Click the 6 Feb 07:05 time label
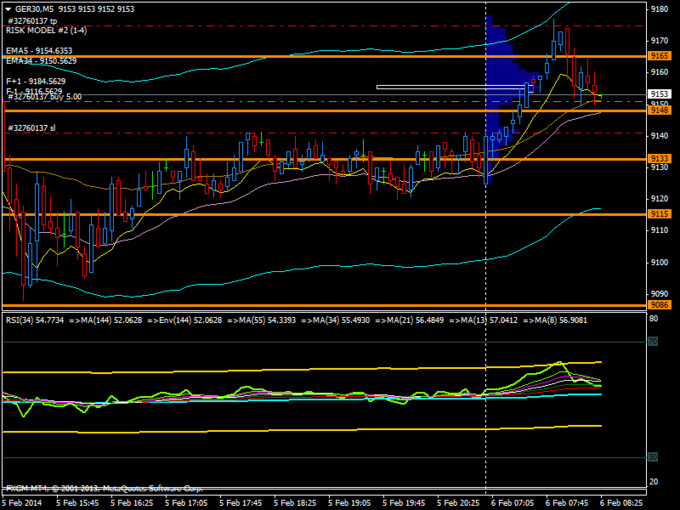This screenshot has height=510, width=680. (x=510, y=503)
